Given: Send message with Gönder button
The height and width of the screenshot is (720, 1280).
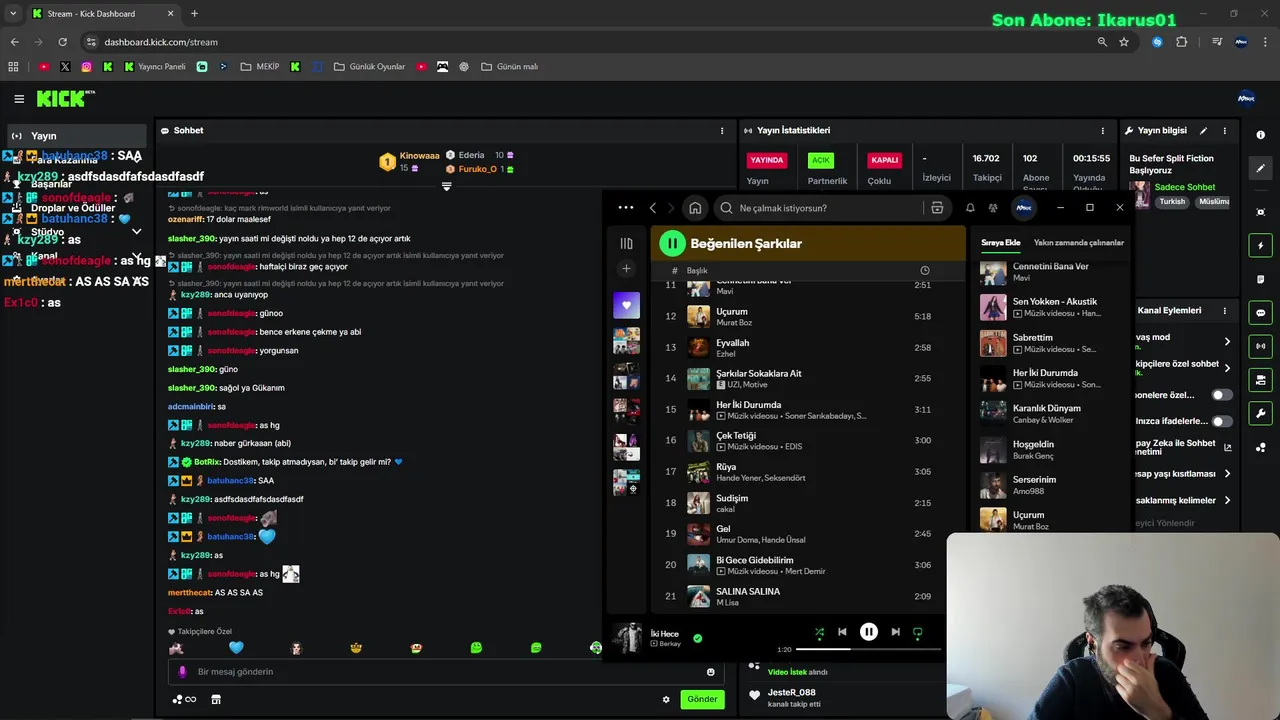Looking at the screenshot, I should [702, 699].
